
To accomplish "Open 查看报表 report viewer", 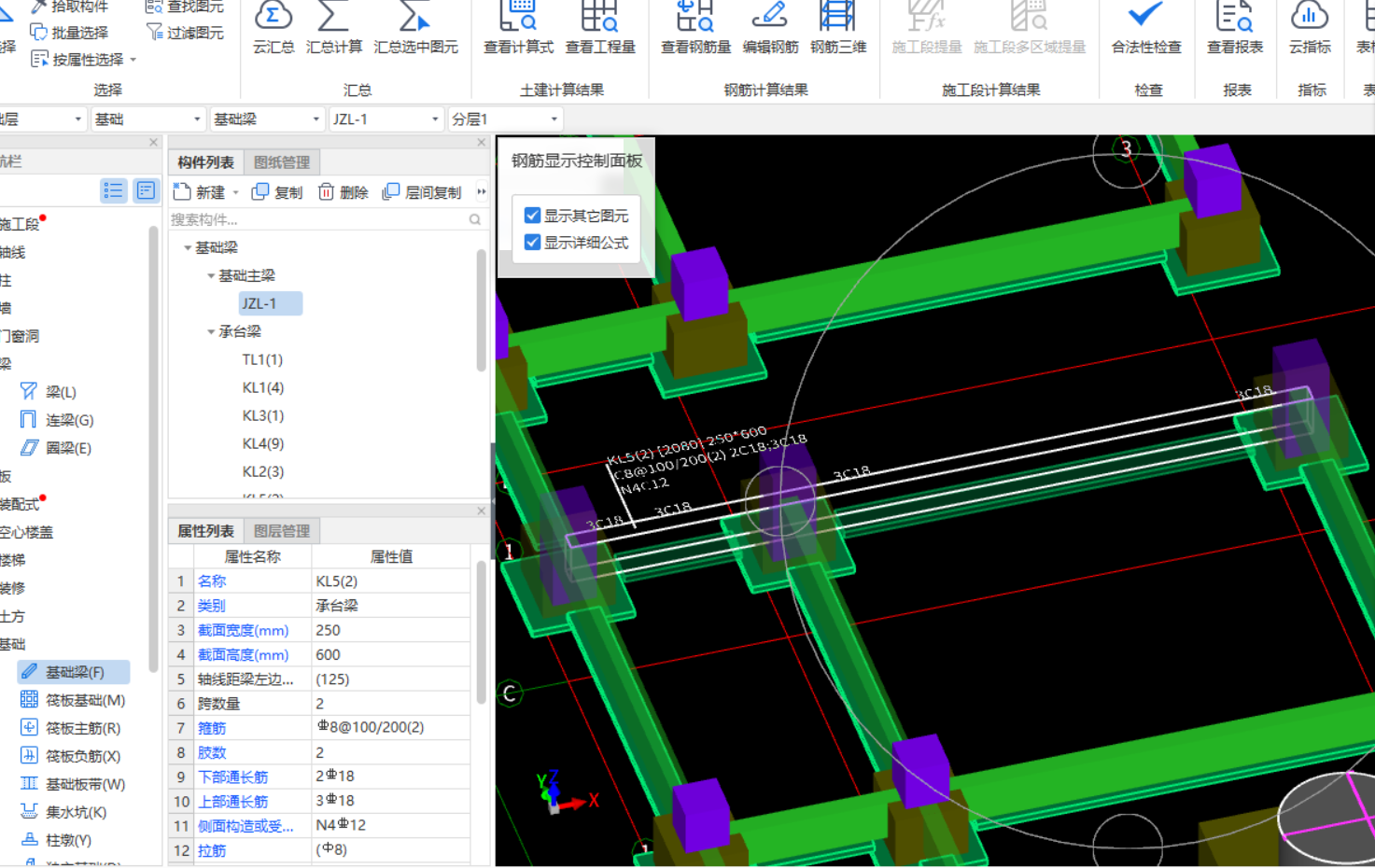I will pyautogui.click(x=1235, y=28).
